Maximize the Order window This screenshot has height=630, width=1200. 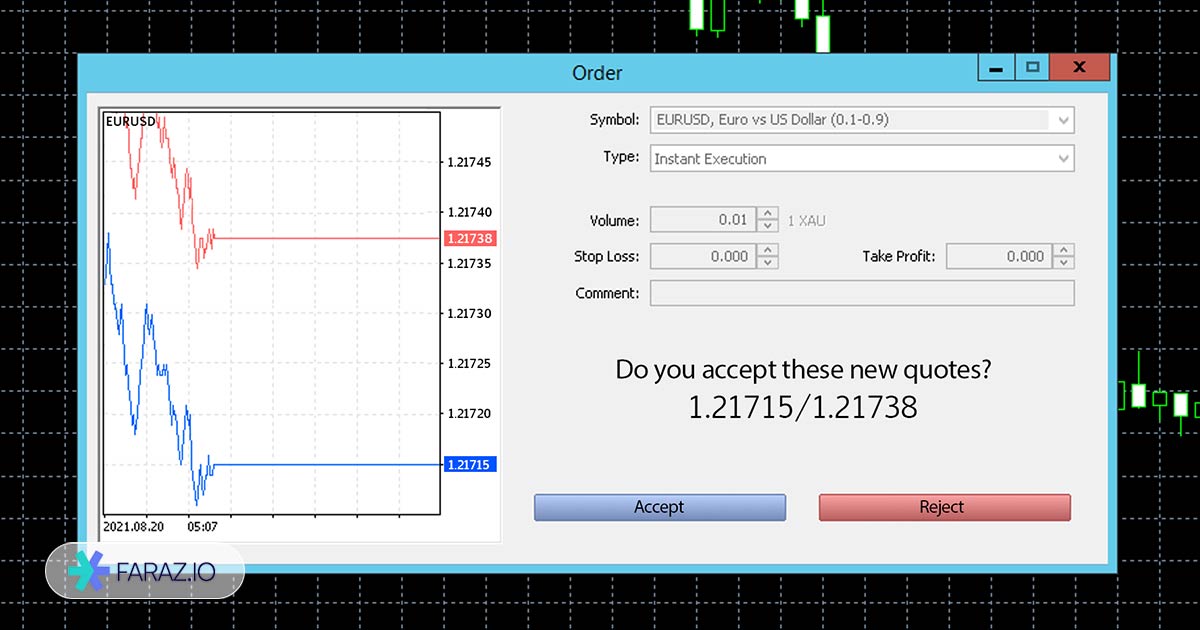click(1032, 68)
